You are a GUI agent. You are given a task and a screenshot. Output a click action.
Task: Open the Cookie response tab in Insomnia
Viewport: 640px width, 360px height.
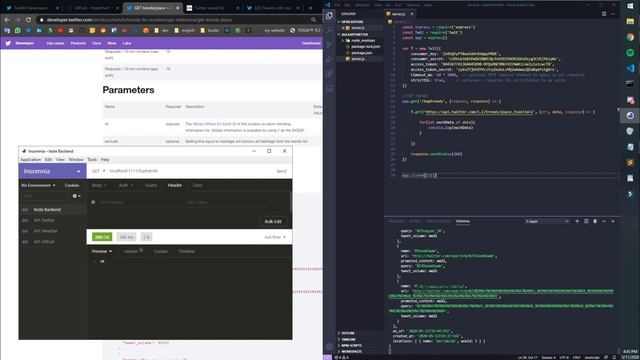(160, 251)
